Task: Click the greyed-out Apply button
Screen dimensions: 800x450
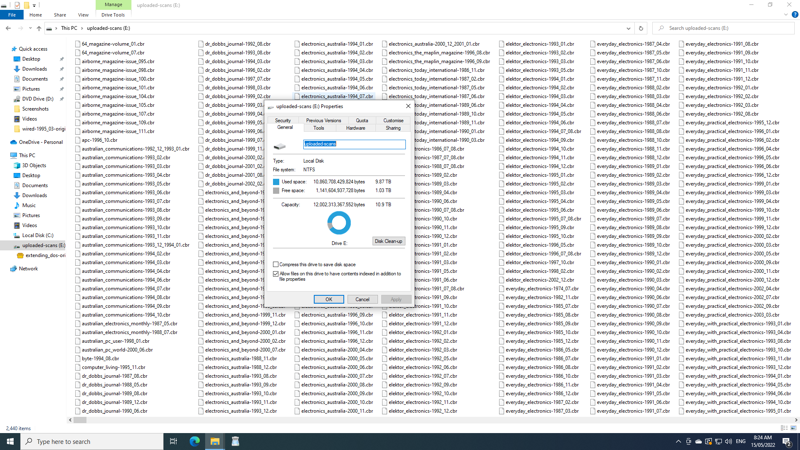Action: pos(396,299)
